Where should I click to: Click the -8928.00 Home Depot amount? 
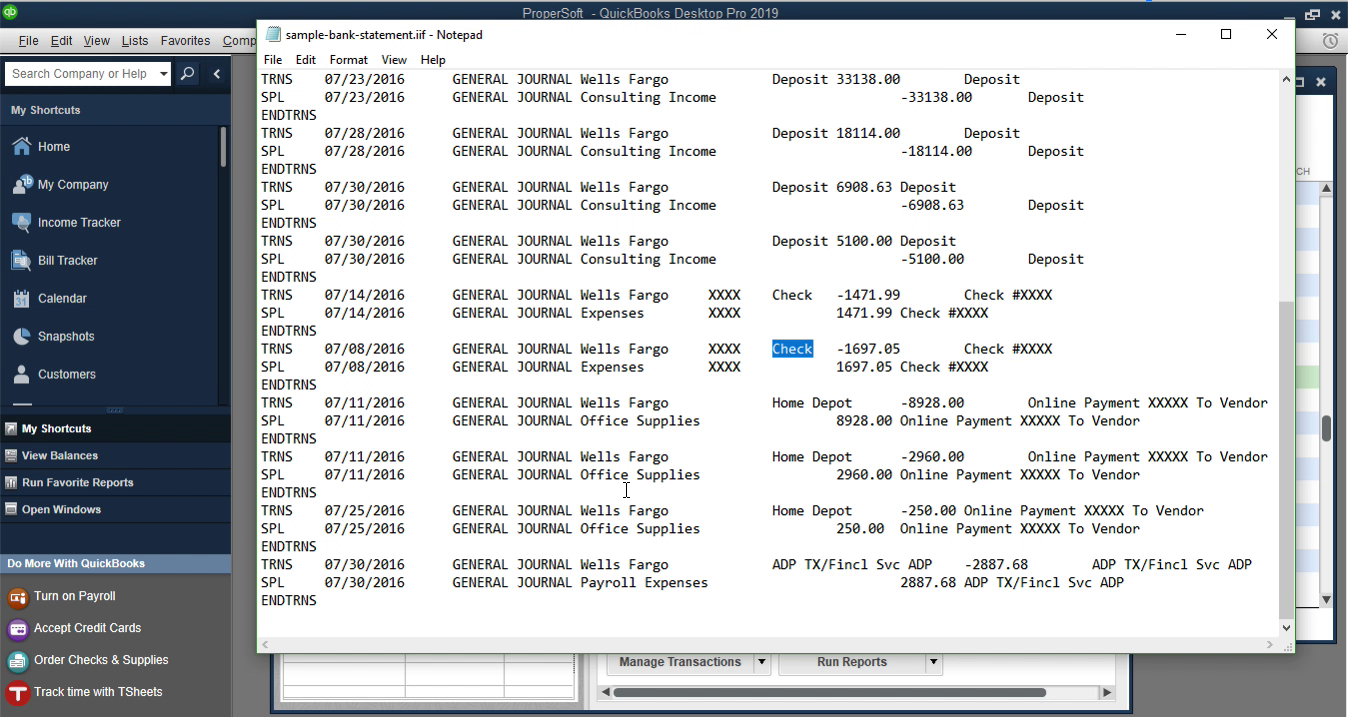932,403
